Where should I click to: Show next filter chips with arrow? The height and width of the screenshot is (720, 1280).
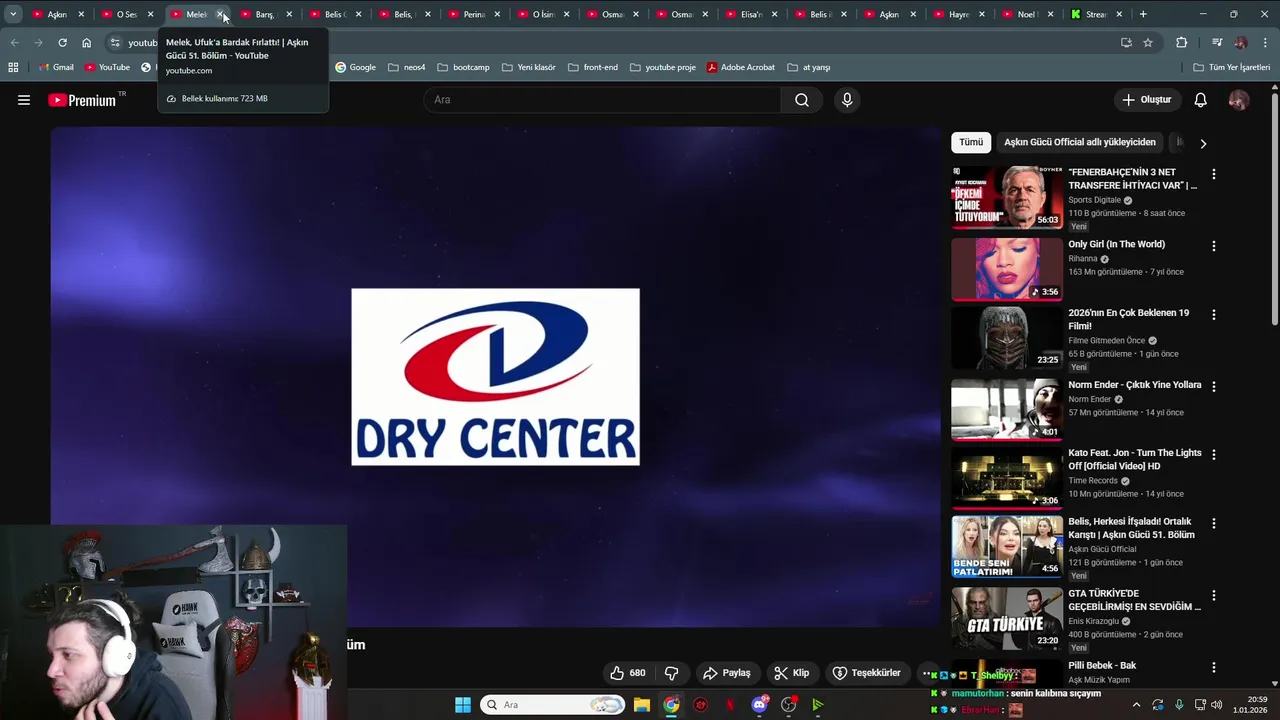pyautogui.click(x=1203, y=143)
